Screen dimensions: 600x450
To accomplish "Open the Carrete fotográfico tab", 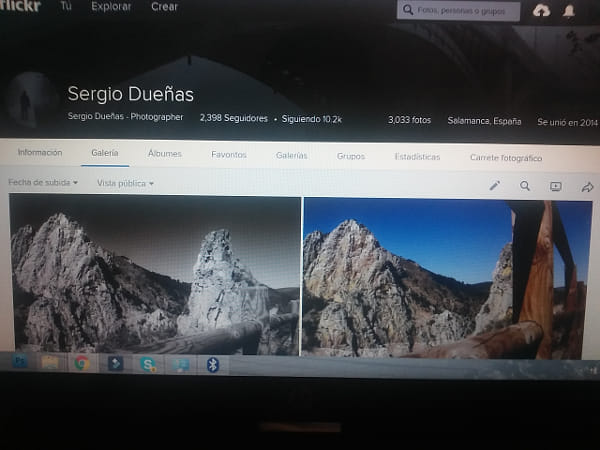I will point(506,158).
